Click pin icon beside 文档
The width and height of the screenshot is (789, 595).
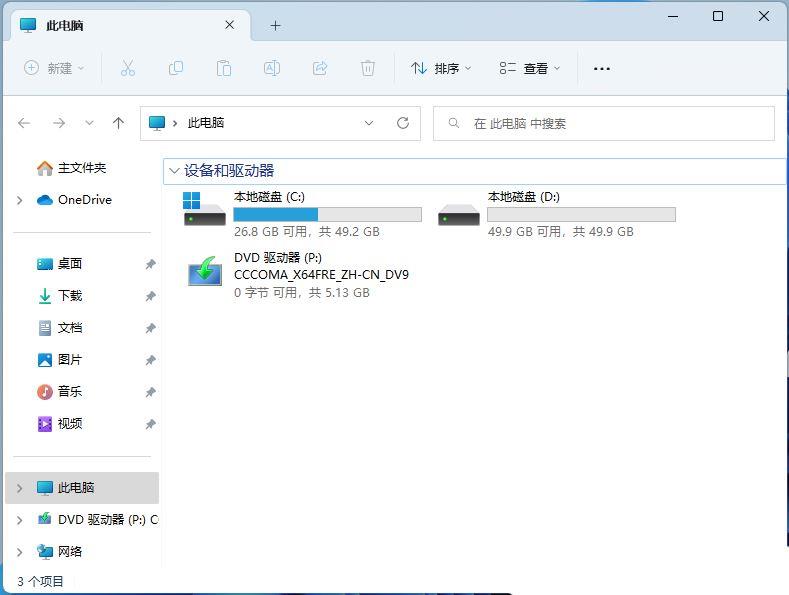(x=150, y=328)
